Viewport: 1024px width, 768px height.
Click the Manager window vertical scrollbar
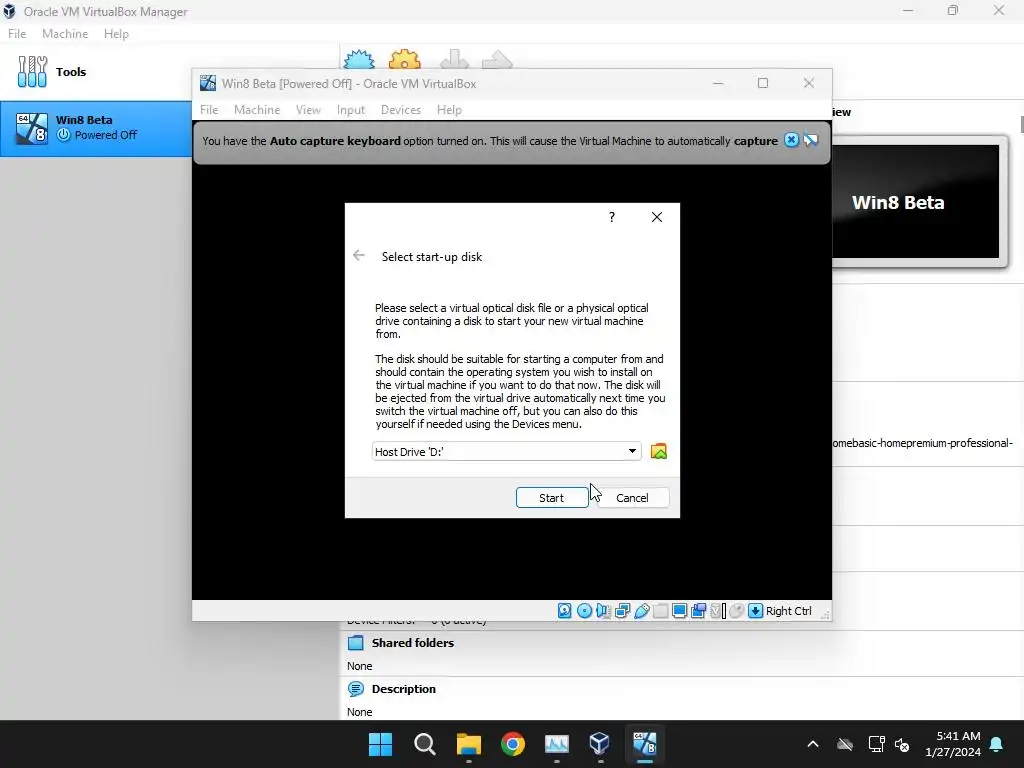1021,124
